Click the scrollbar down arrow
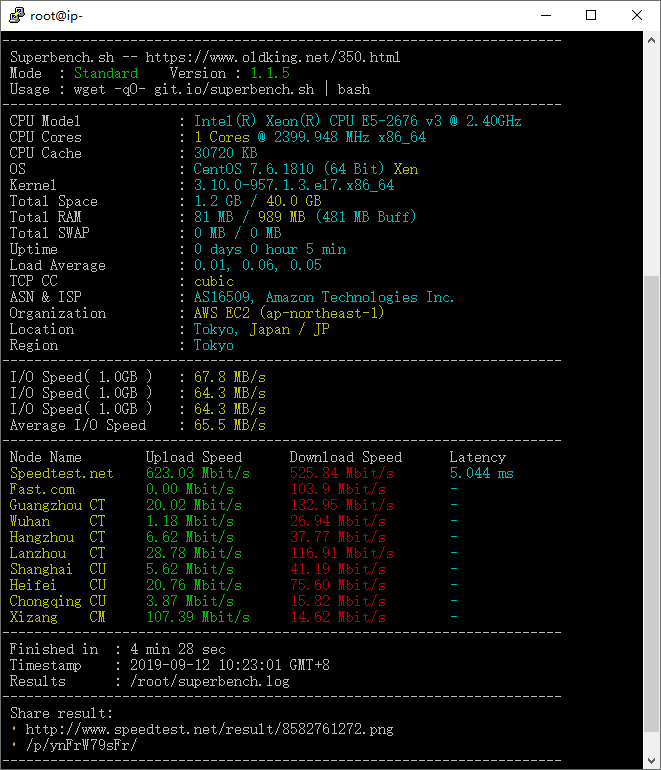Screen dimensions: 661x770 pos(651,761)
